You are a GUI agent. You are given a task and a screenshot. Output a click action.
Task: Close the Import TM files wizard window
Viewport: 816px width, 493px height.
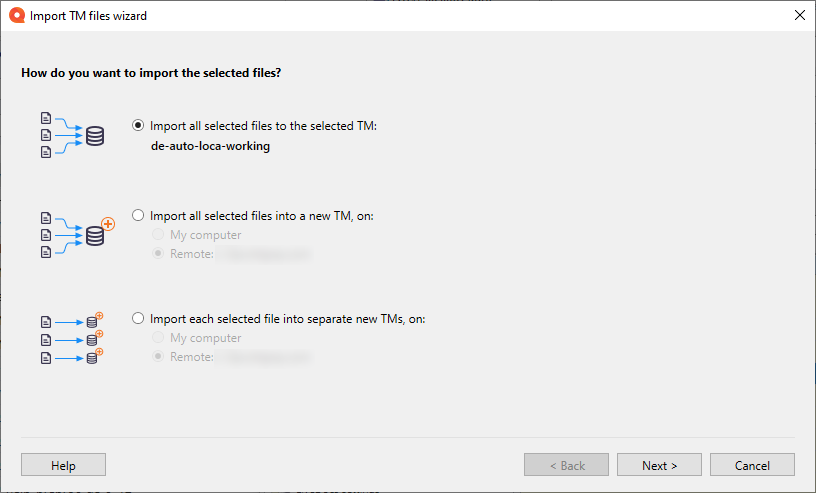click(x=799, y=15)
